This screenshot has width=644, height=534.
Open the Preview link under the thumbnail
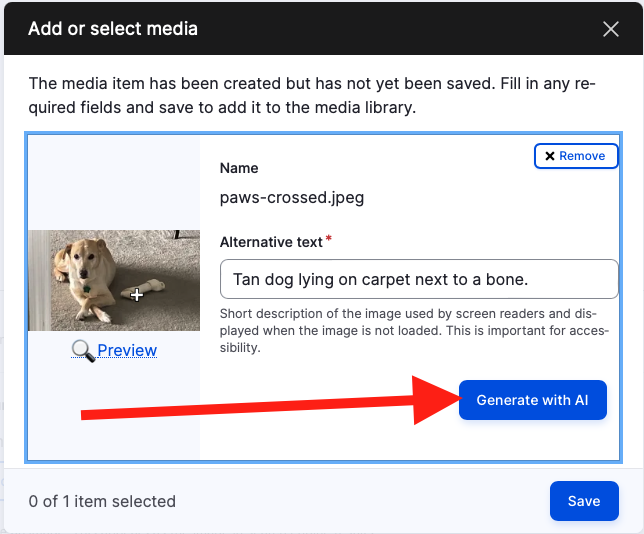coord(127,350)
